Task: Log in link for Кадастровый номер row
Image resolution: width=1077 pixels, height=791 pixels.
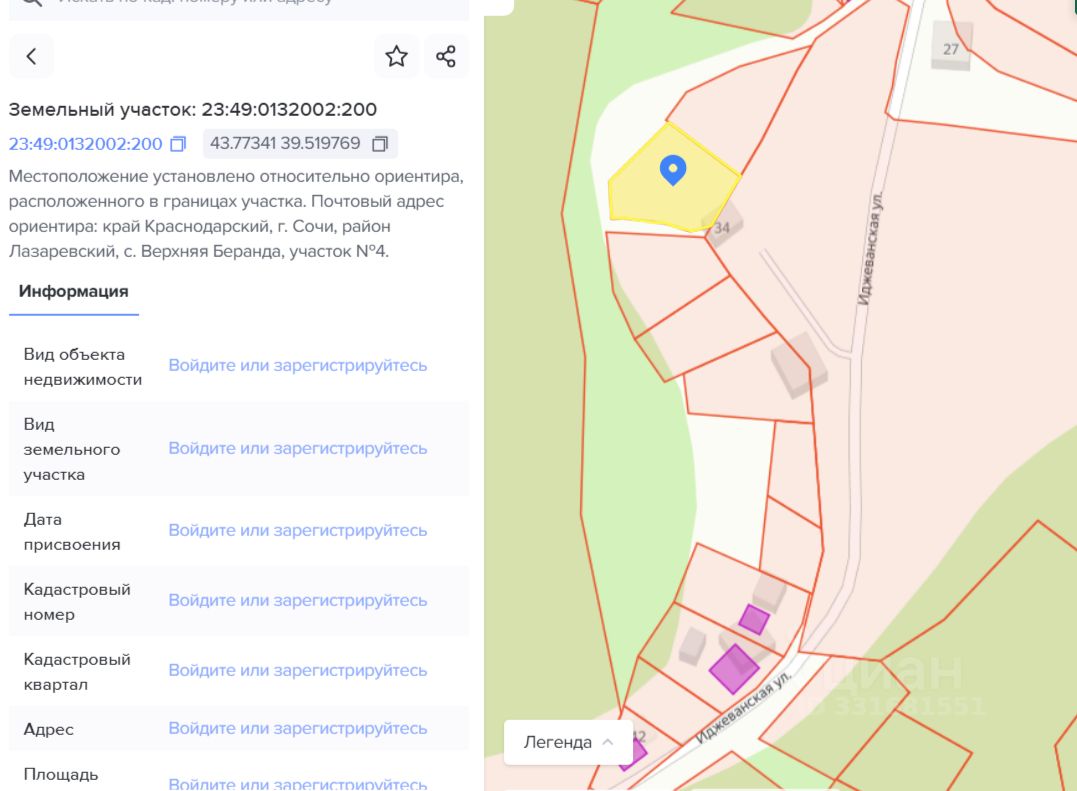Action: coord(297,601)
